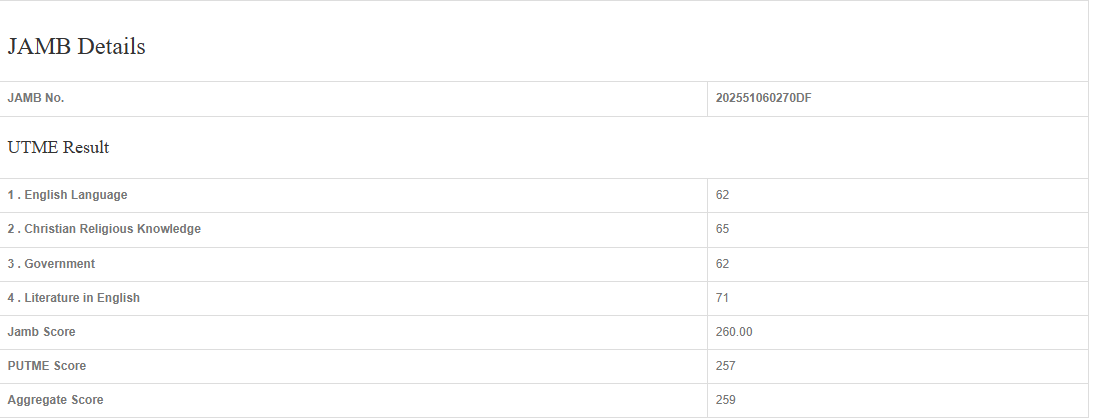Click the English Language score 62
Image resolution: width=1095 pixels, height=420 pixels.
723,195
